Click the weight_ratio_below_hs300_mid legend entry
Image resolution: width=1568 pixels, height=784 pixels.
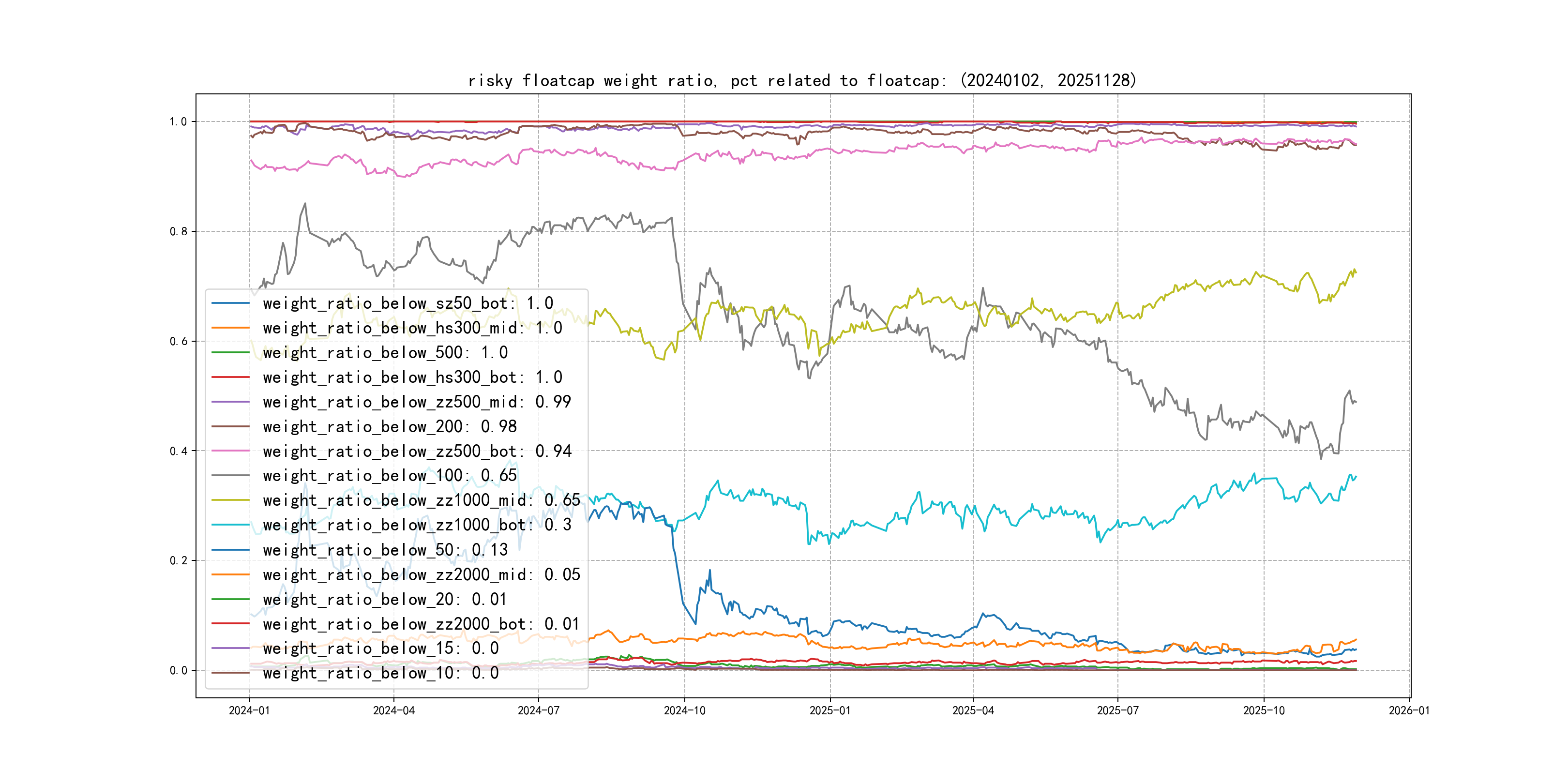(x=412, y=328)
